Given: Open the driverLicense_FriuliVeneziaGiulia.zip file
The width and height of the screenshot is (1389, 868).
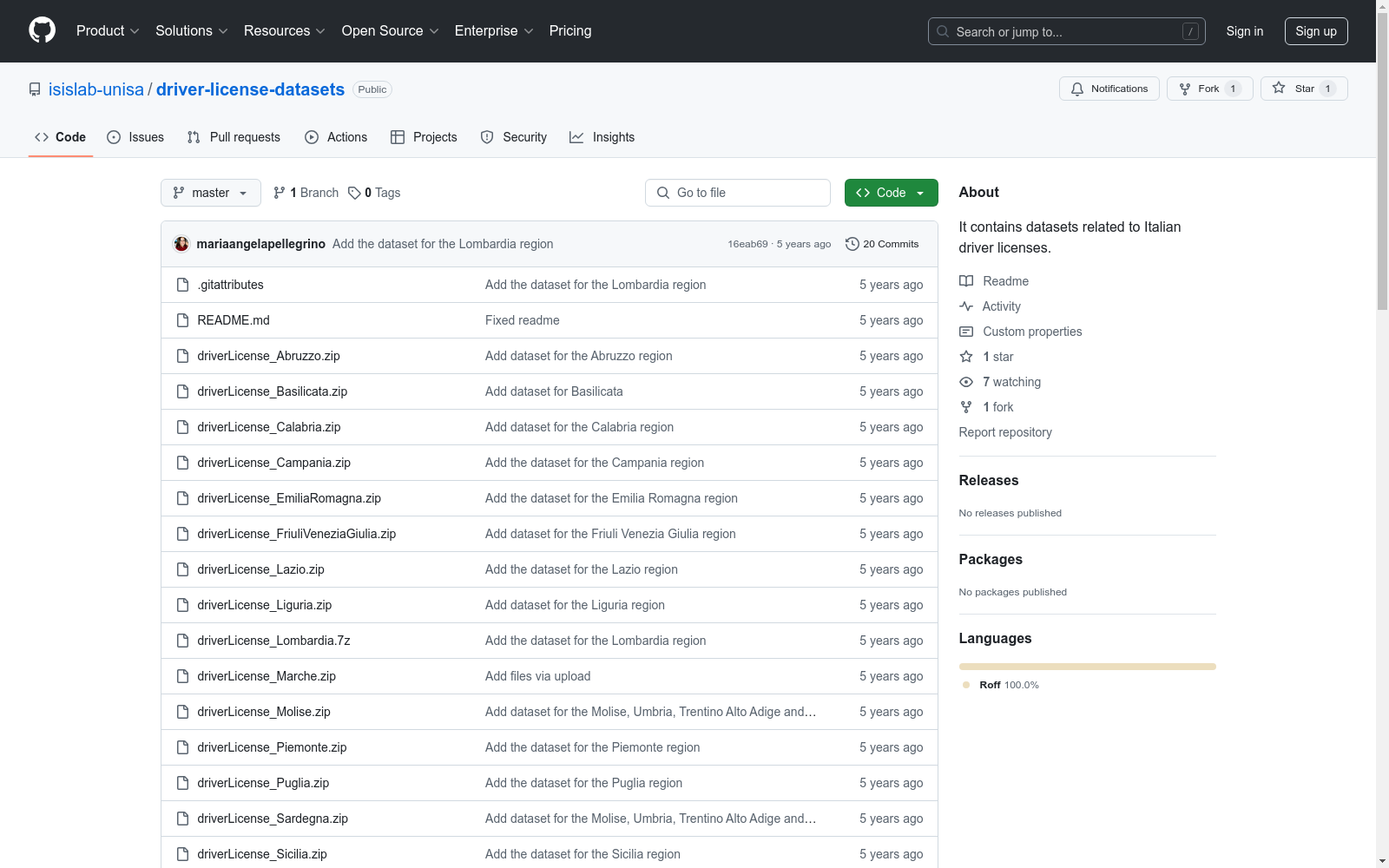Looking at the screenshot, I should coord(297,534).
